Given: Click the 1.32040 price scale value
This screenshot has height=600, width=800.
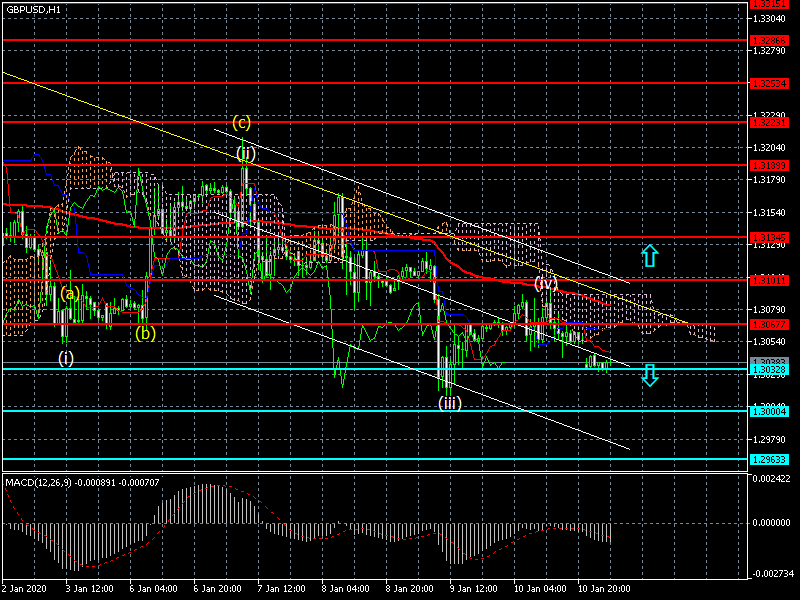Looking at the screenshot, I should point(769,148).
